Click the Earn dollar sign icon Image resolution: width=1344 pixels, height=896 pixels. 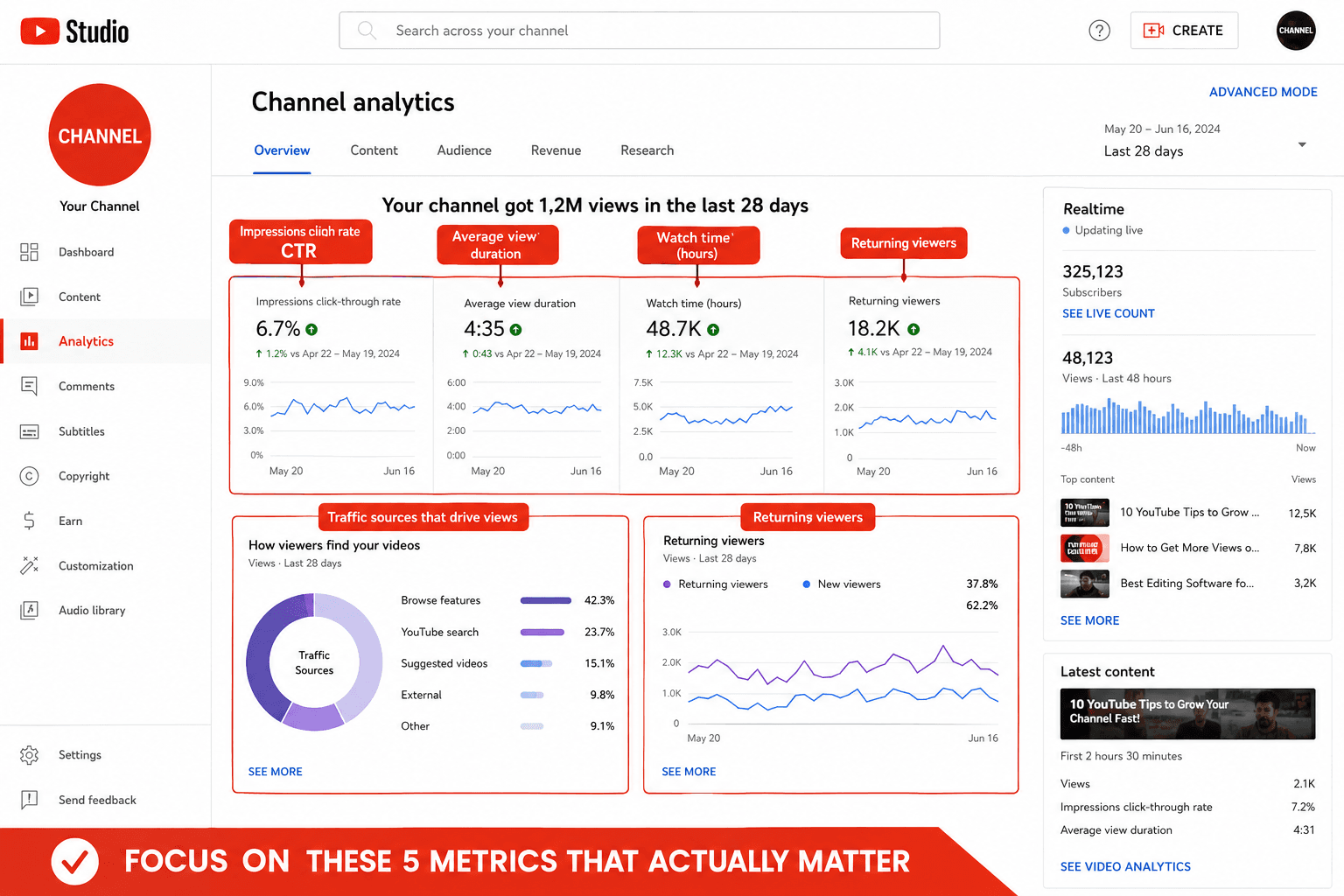tap(29, 521)
